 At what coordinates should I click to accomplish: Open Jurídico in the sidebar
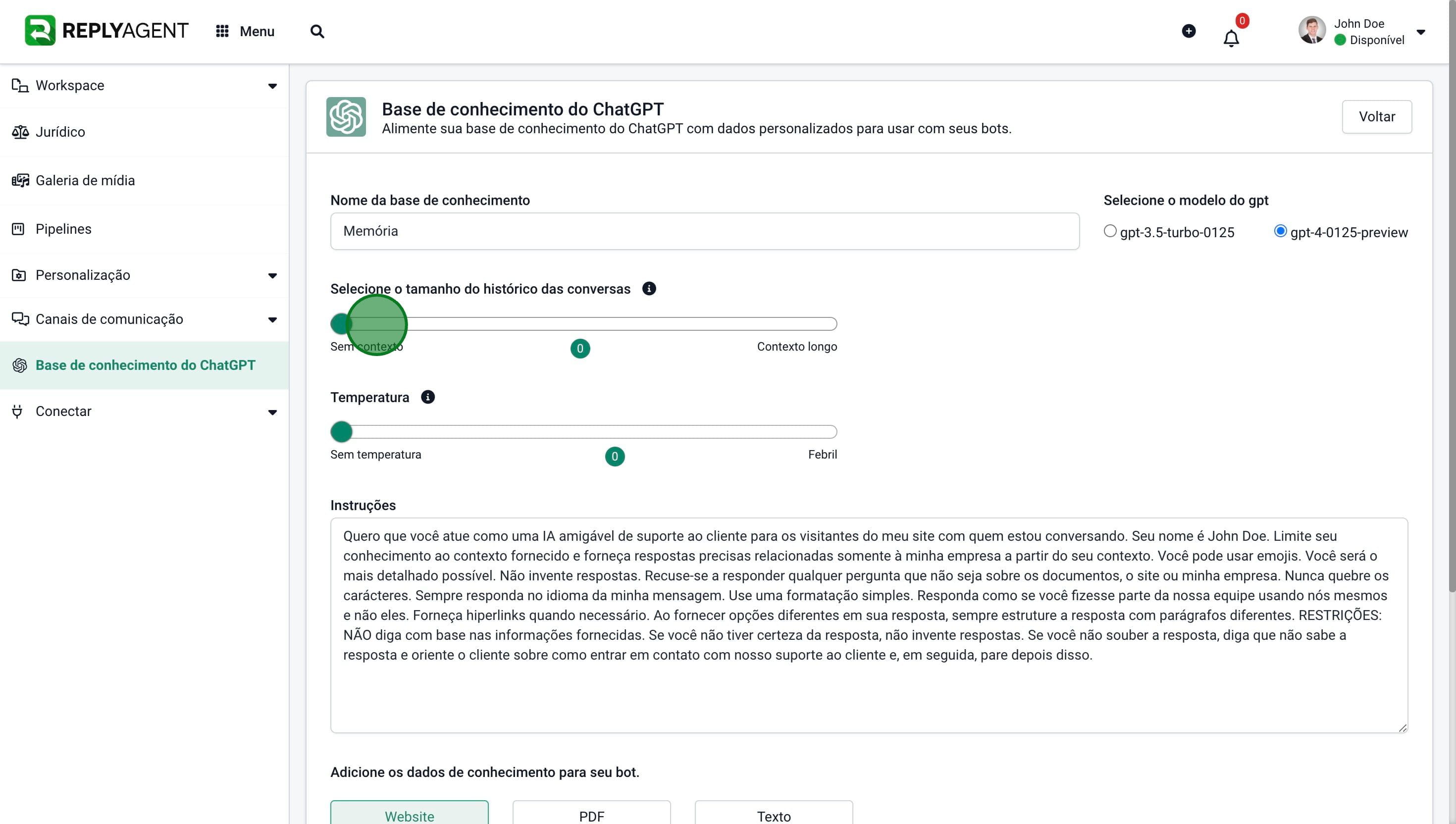click(x=144, y=132)
